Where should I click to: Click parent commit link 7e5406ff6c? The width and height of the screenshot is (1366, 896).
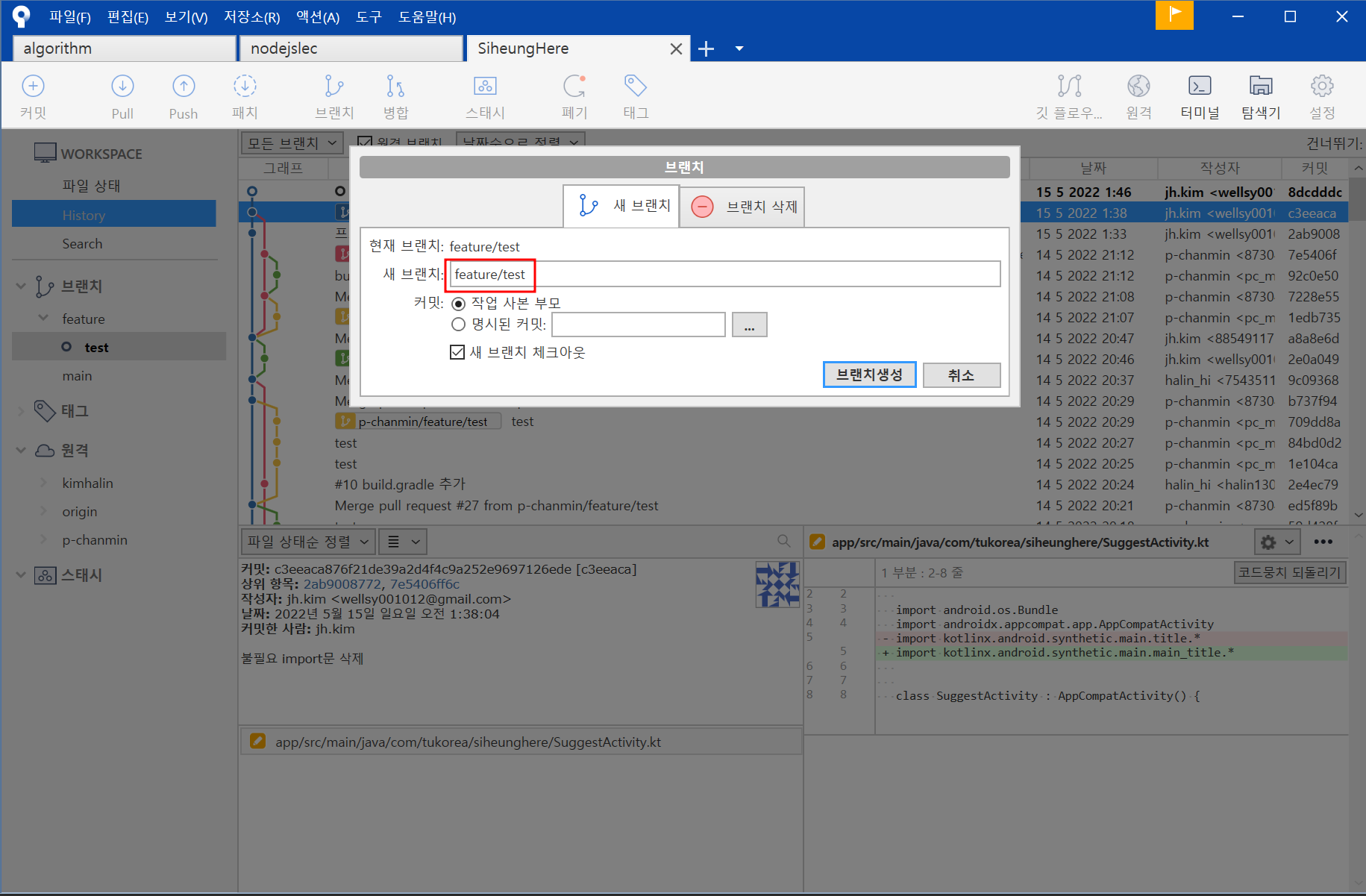[424, 584]
